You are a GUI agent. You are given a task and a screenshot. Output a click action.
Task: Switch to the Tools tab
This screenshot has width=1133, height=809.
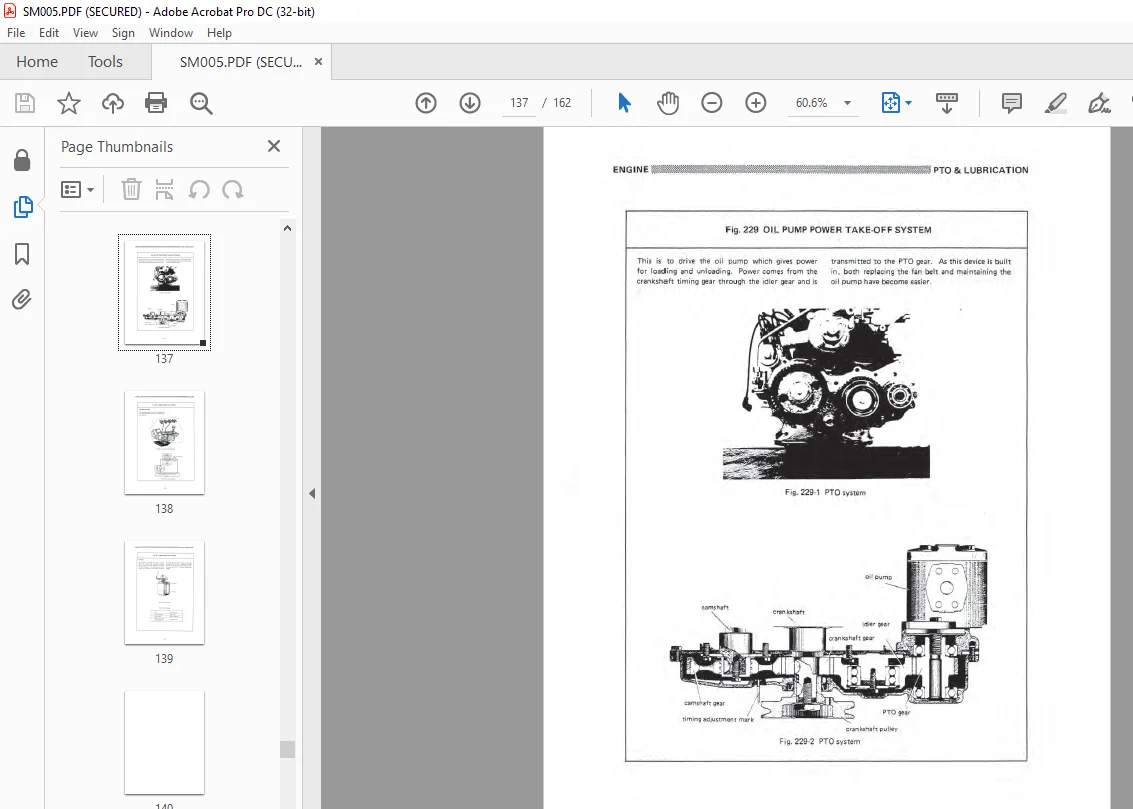105,61
